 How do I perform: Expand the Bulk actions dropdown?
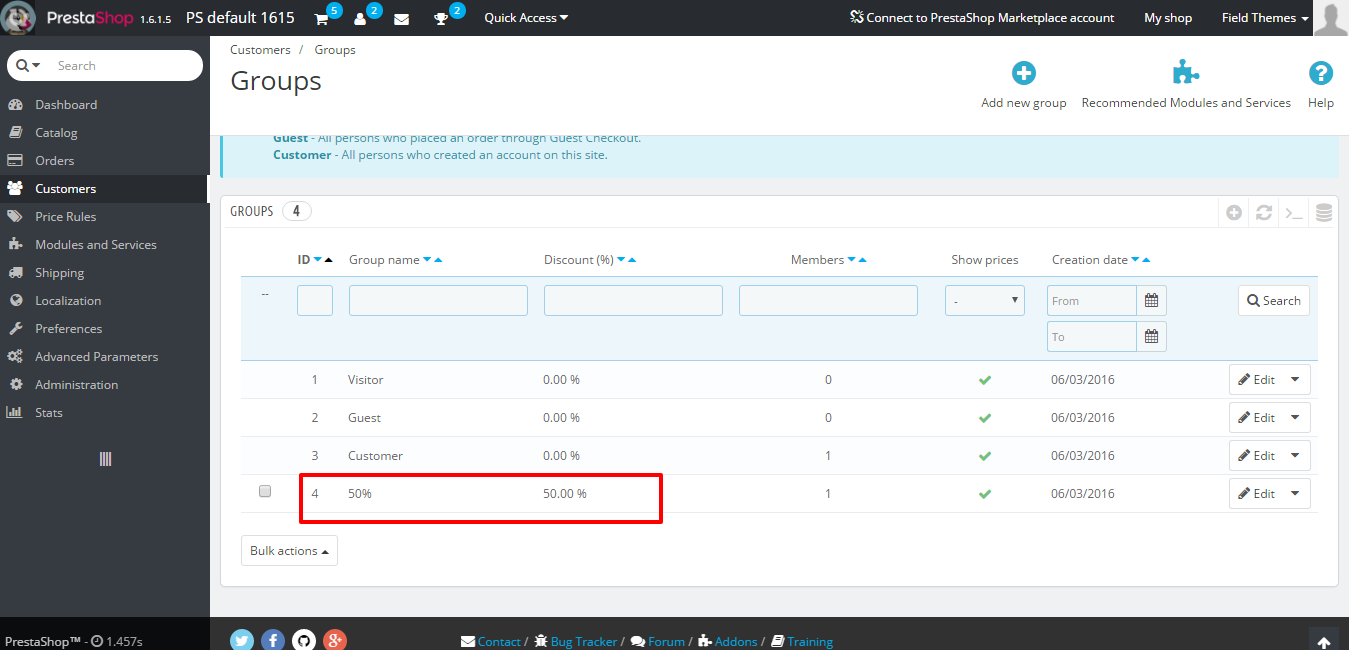pos(289,551)
